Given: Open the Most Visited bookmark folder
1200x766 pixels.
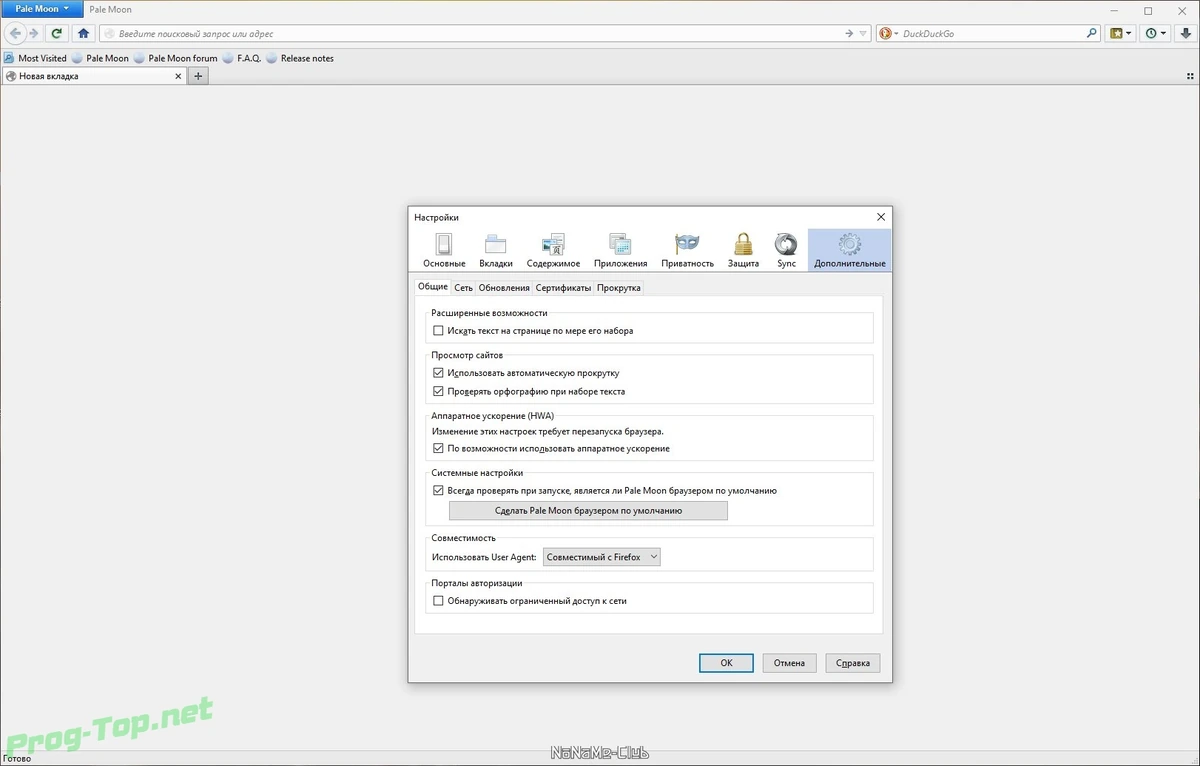Looking at the screenshot, I should coord(35,58).
